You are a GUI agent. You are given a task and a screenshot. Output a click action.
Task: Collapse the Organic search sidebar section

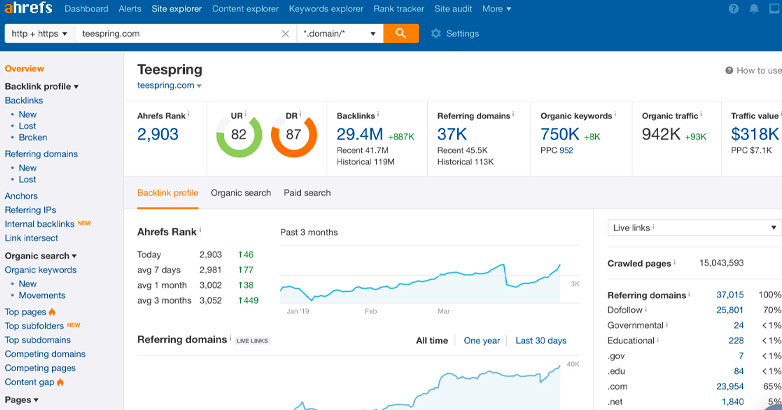pyautogui.click(x=41, y=256)
